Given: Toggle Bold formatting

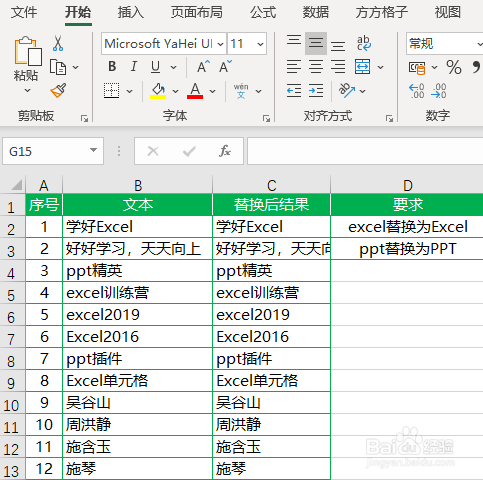Looking at the screenshot, I should click(x=112, y=67).
